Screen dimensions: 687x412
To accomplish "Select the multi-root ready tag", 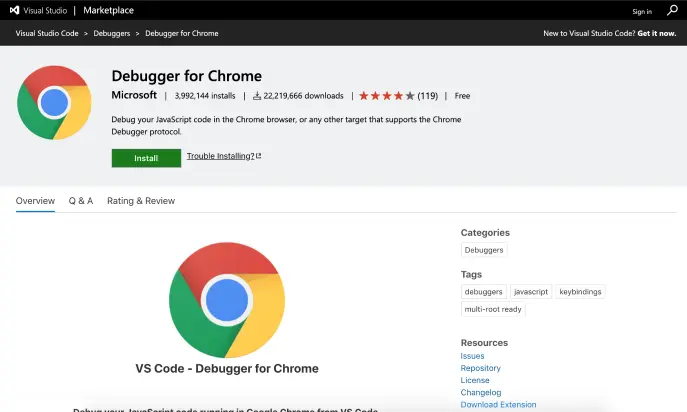I will click(x=493, y=309).
